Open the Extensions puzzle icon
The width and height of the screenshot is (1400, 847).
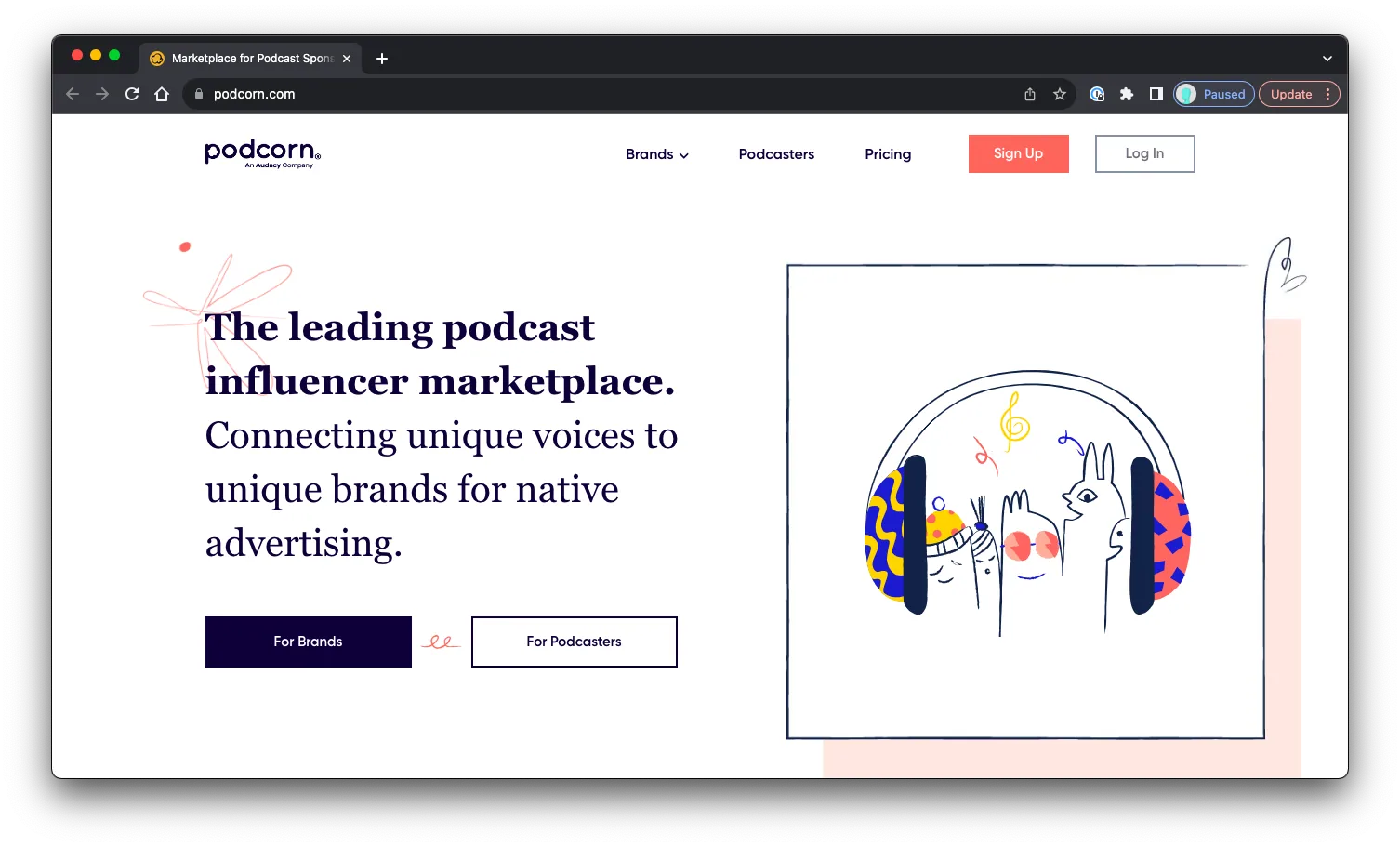1127,94
